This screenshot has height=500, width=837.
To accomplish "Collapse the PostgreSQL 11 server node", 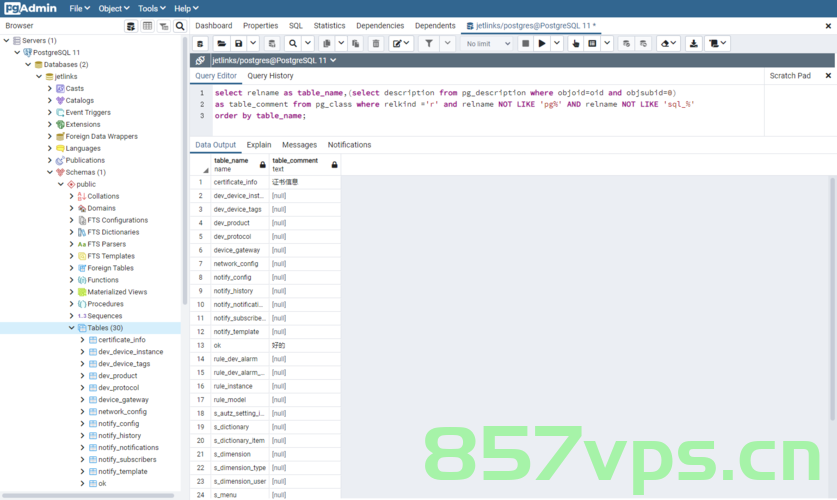I will pos(17,53).
